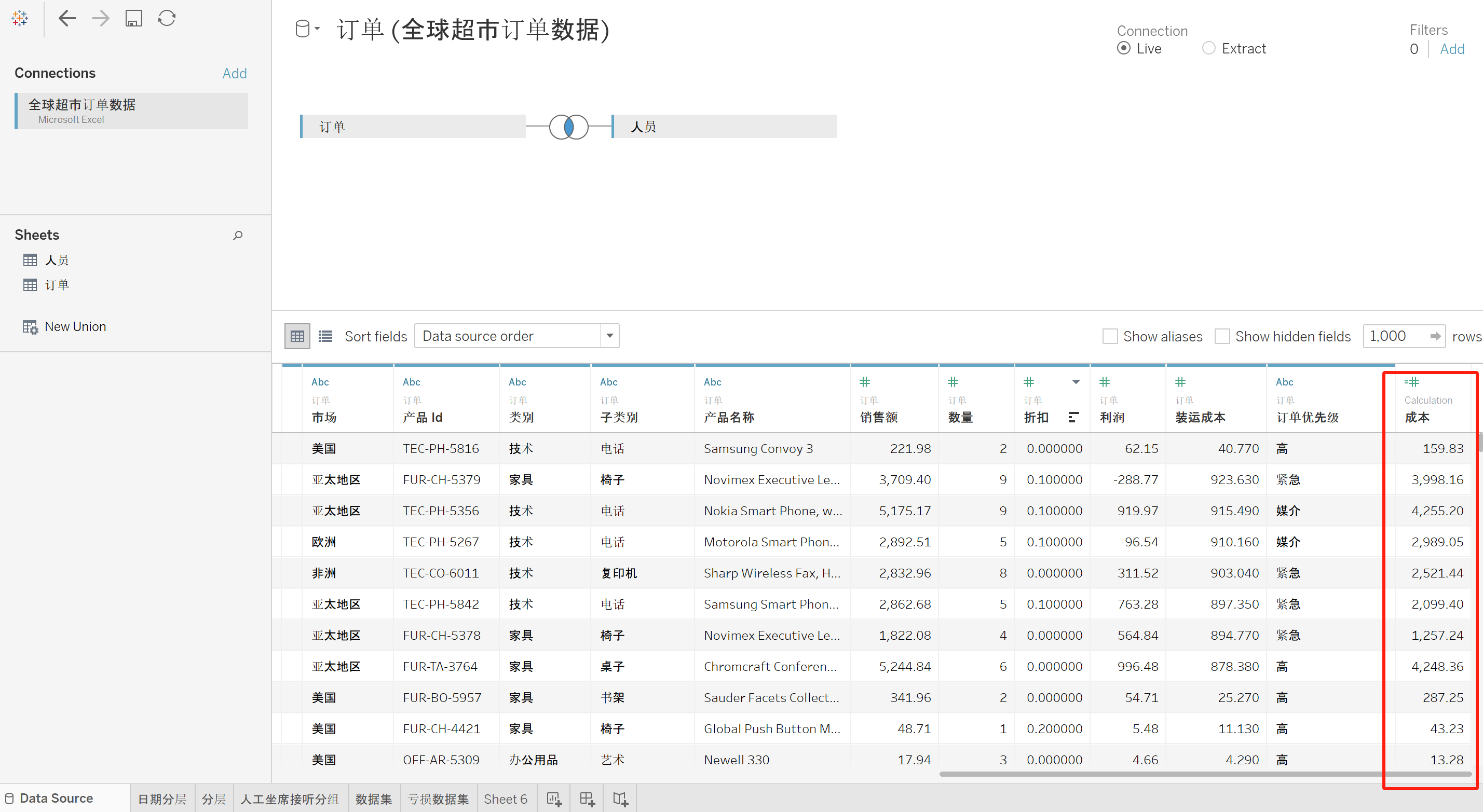Click the new story icon
1483x812 pixels.
620,799
